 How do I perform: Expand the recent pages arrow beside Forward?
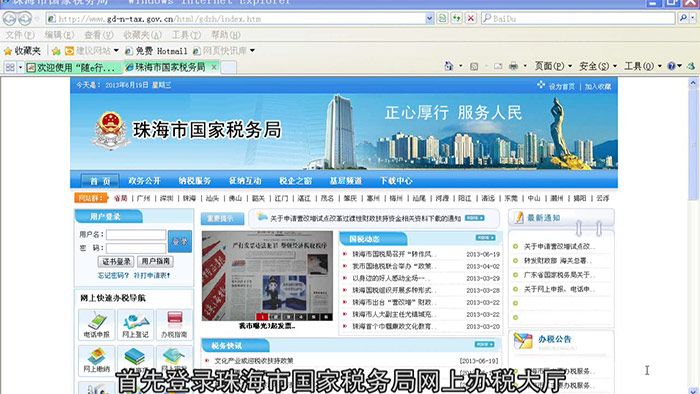[37, 19]
